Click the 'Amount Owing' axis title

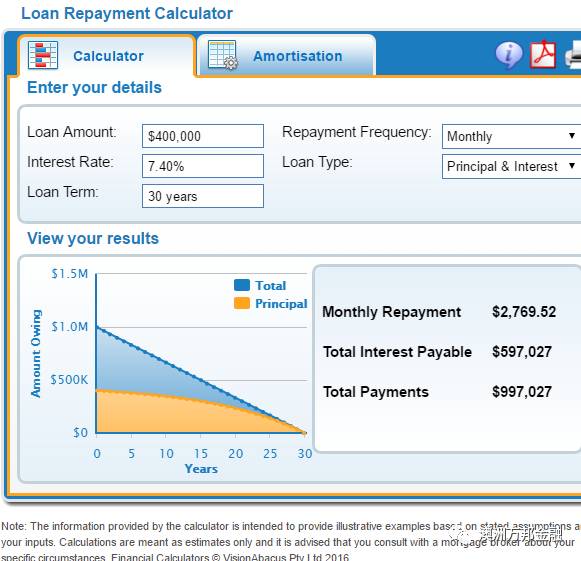(36, 353)
